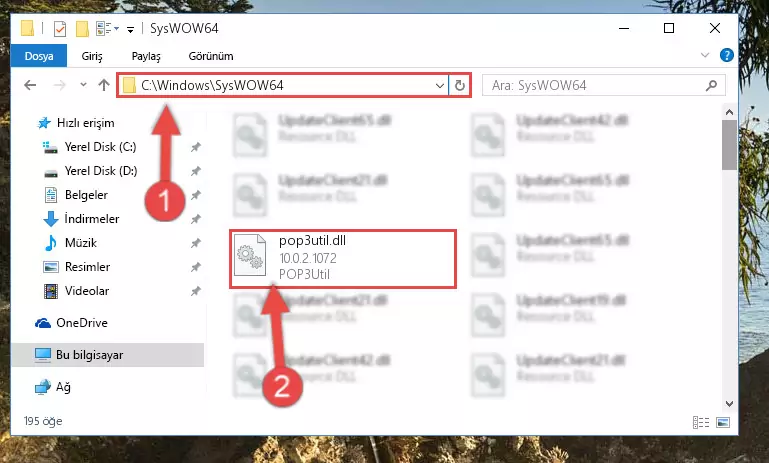Click the vertical scrollbar thumb
Screen dimensions: 769x463
729,145
